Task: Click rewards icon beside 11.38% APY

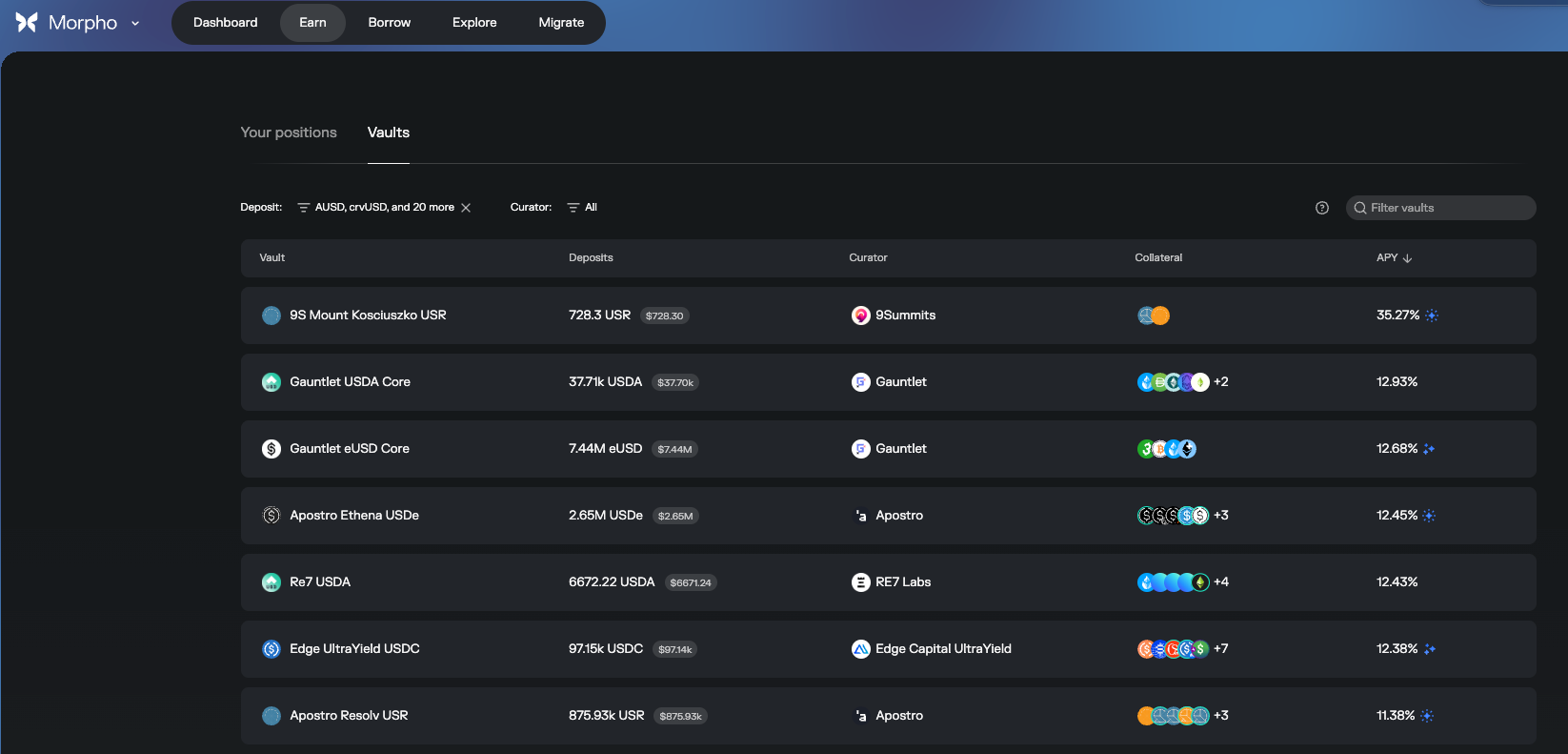Action: 1427,716
